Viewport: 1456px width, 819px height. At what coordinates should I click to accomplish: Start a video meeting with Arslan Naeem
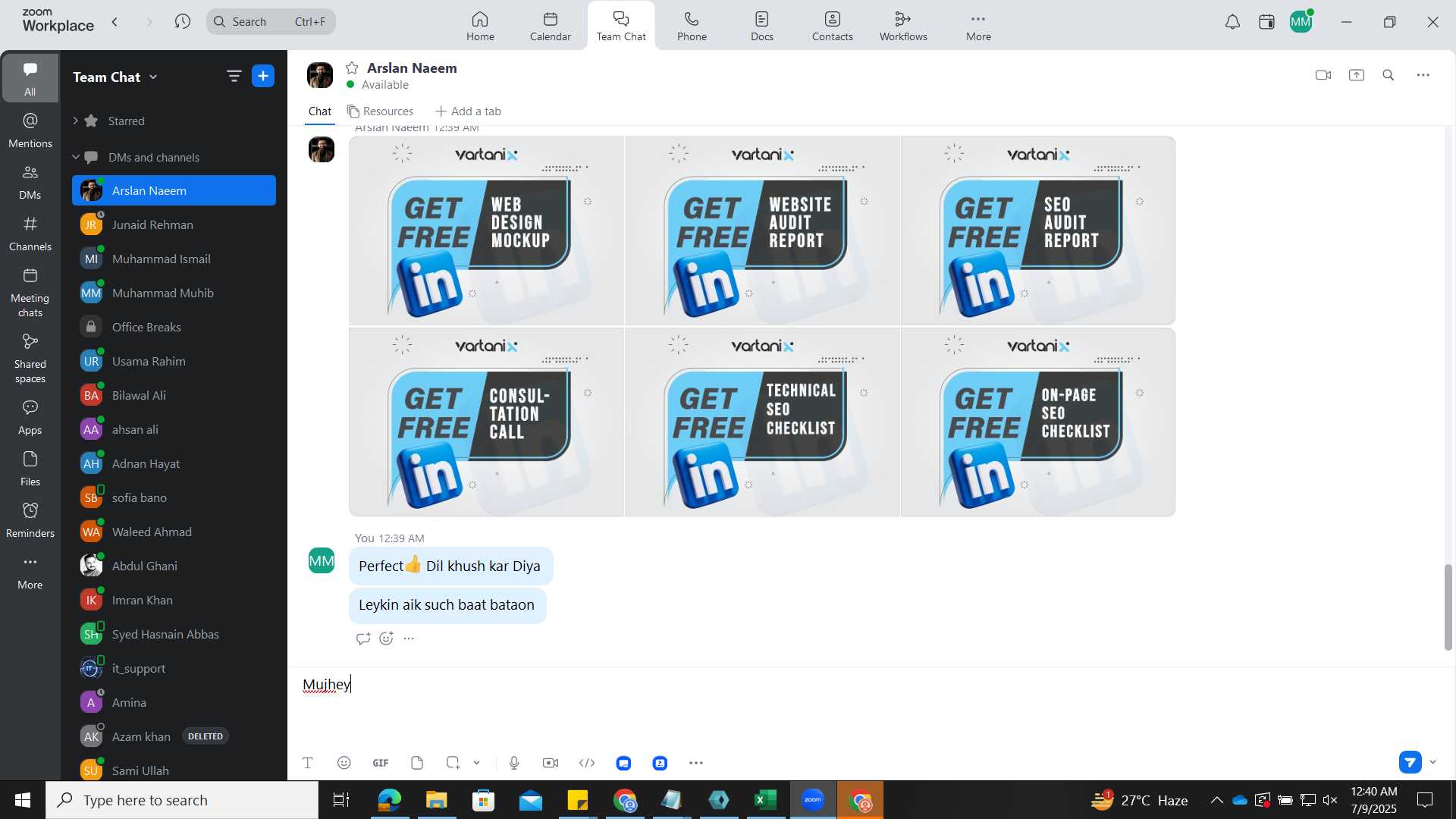pyautogui.click(x=1323, y=75)
